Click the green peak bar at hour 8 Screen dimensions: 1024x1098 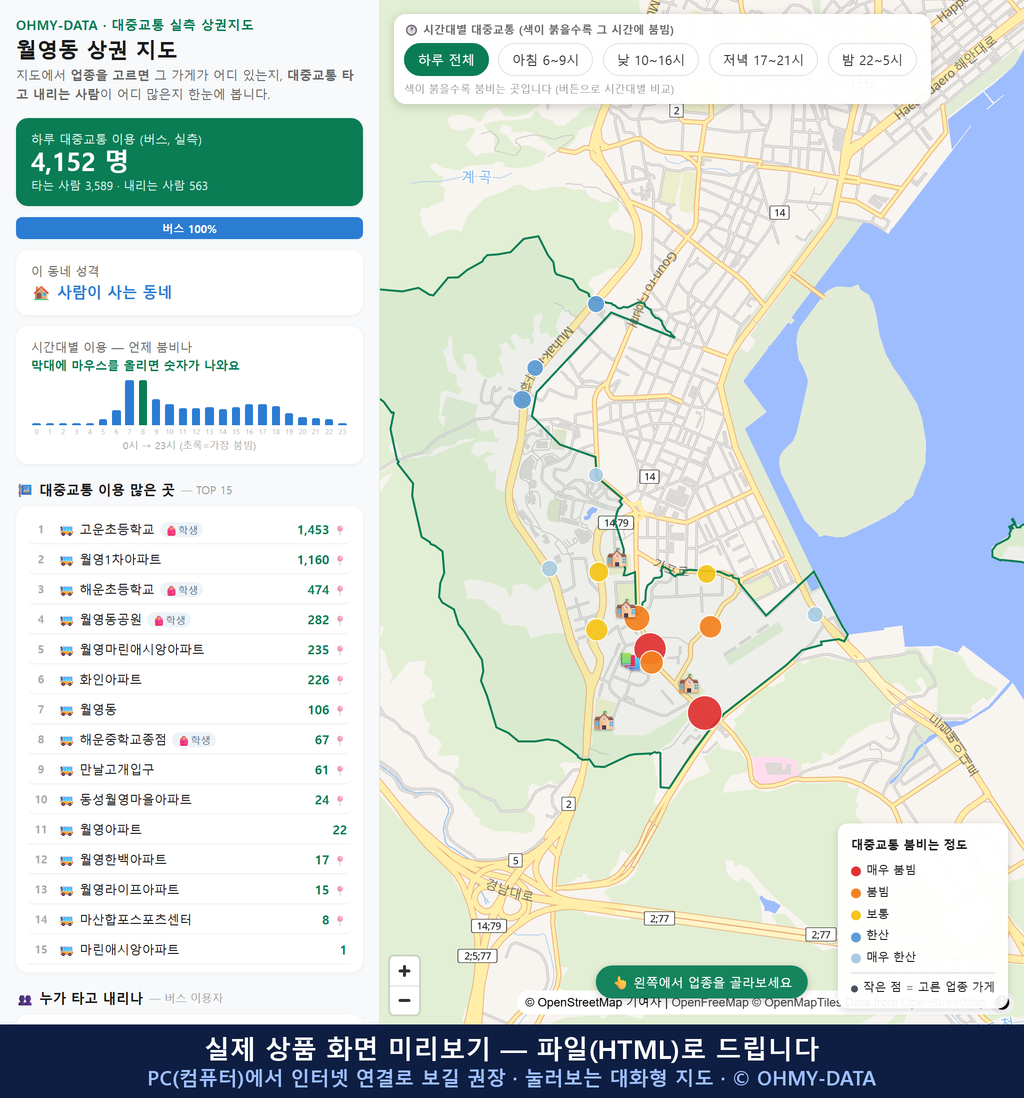(143, 403)
